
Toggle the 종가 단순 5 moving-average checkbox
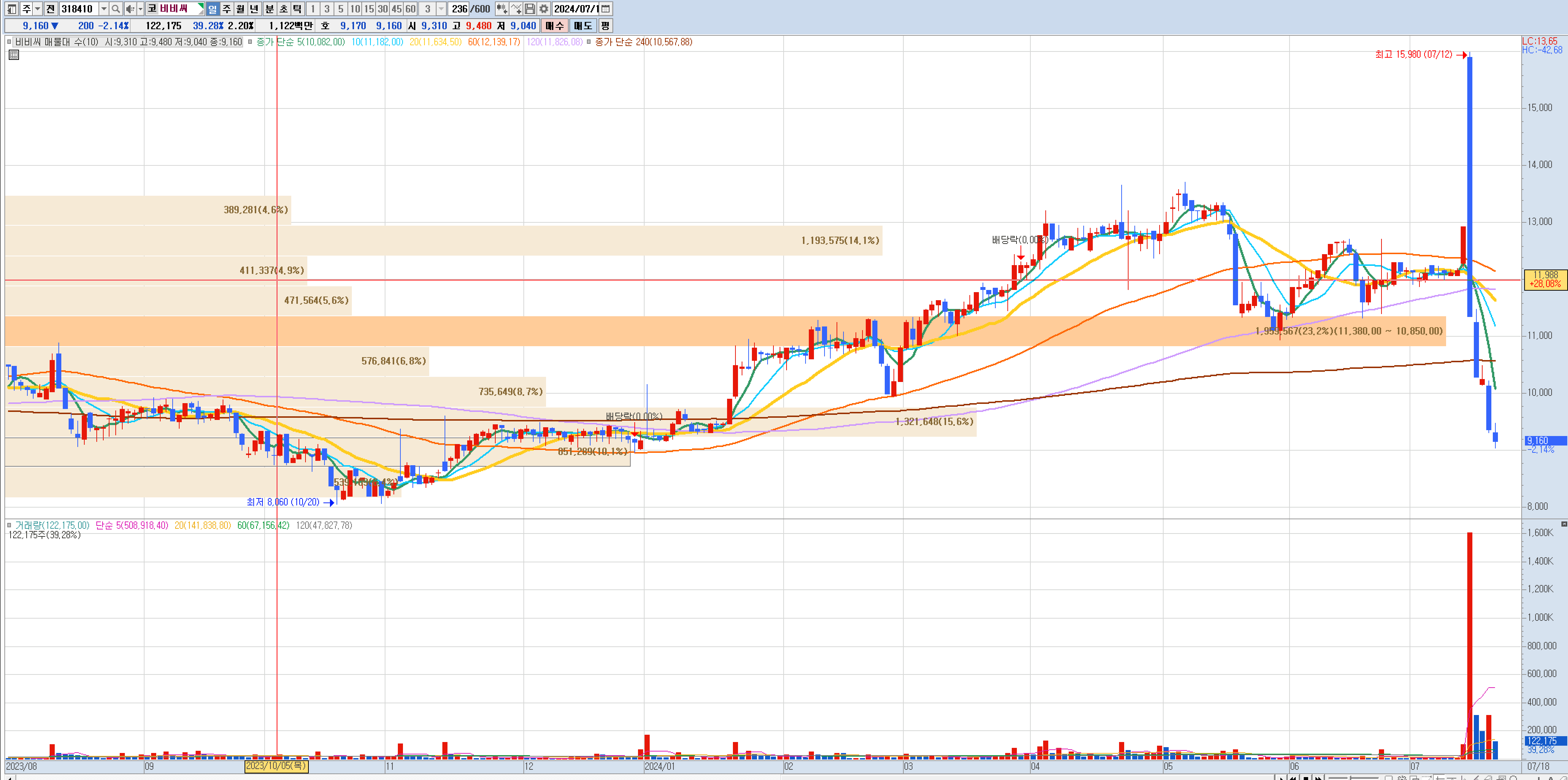250,42
